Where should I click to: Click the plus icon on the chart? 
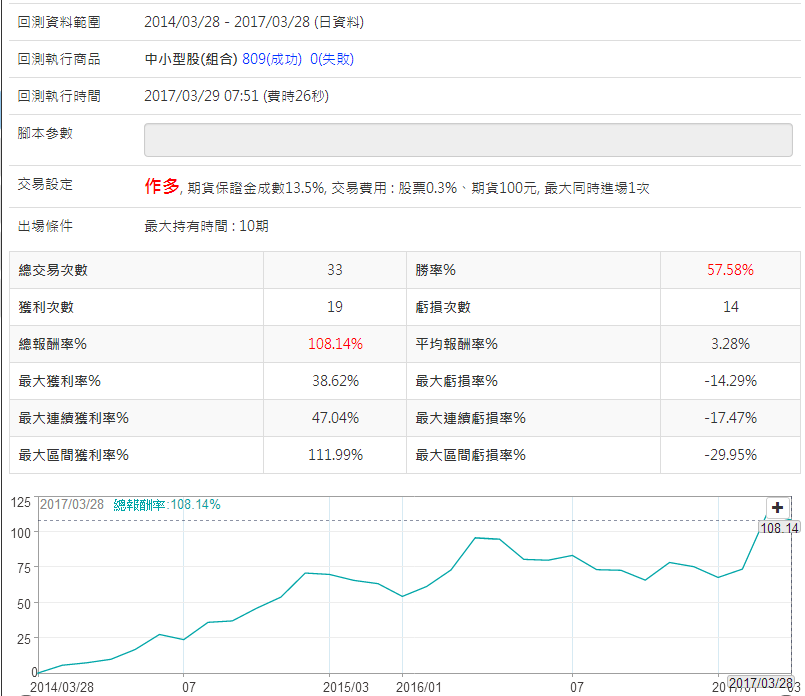(778, 507)
